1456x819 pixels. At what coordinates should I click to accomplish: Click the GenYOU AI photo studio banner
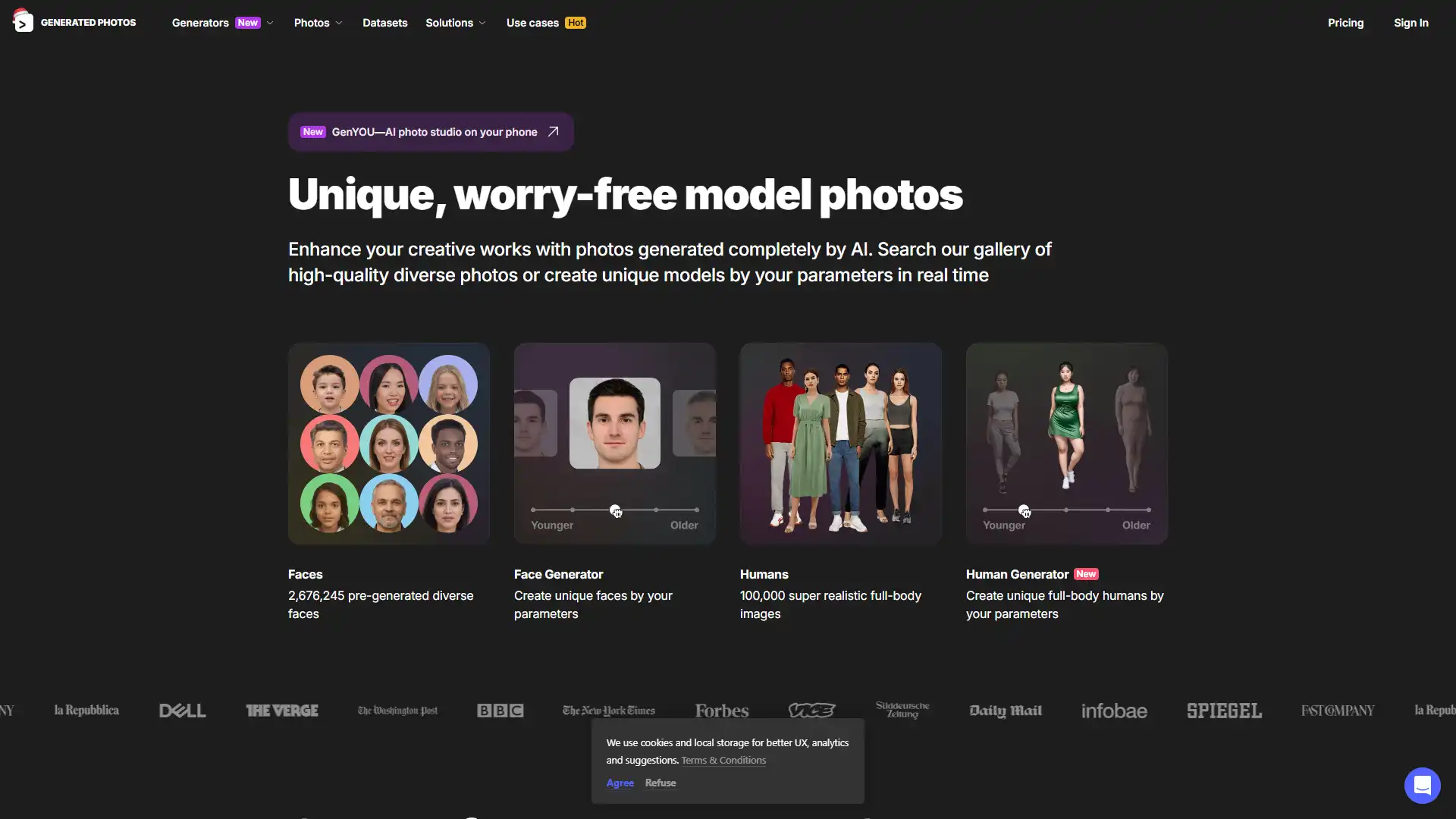(430, 131)
